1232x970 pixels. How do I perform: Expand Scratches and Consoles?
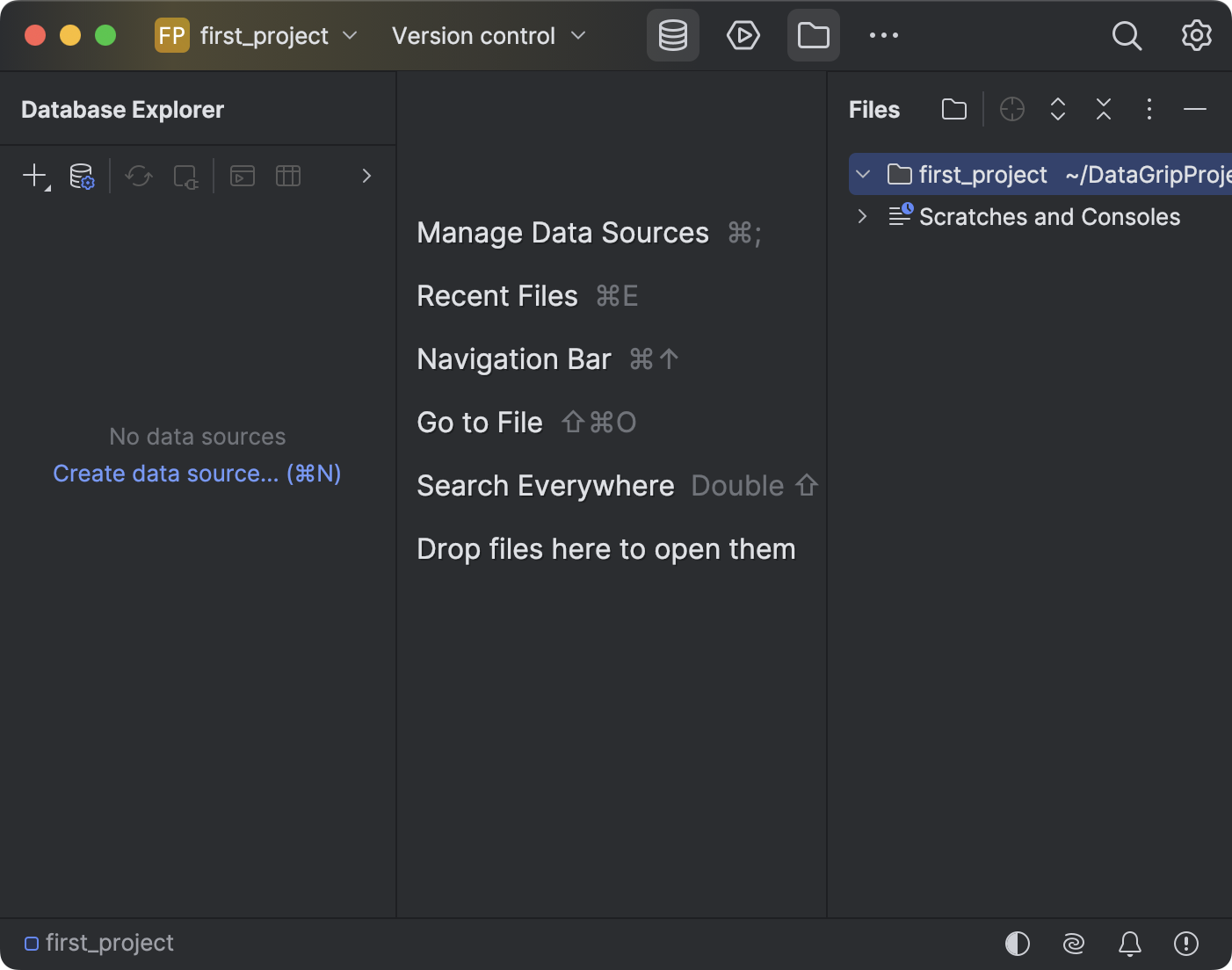[861, 216]
